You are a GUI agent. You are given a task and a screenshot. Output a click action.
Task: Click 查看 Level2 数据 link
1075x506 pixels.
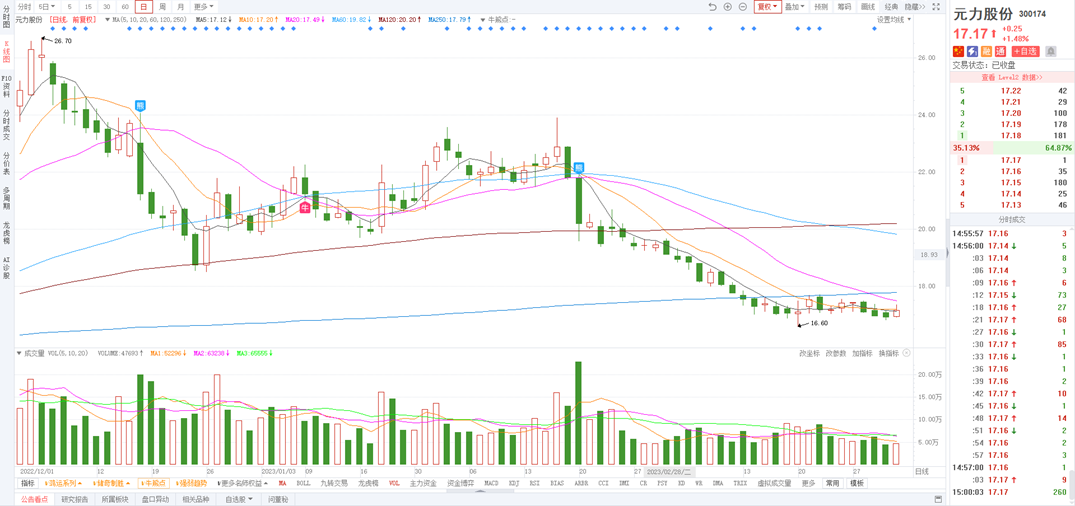1011,77
